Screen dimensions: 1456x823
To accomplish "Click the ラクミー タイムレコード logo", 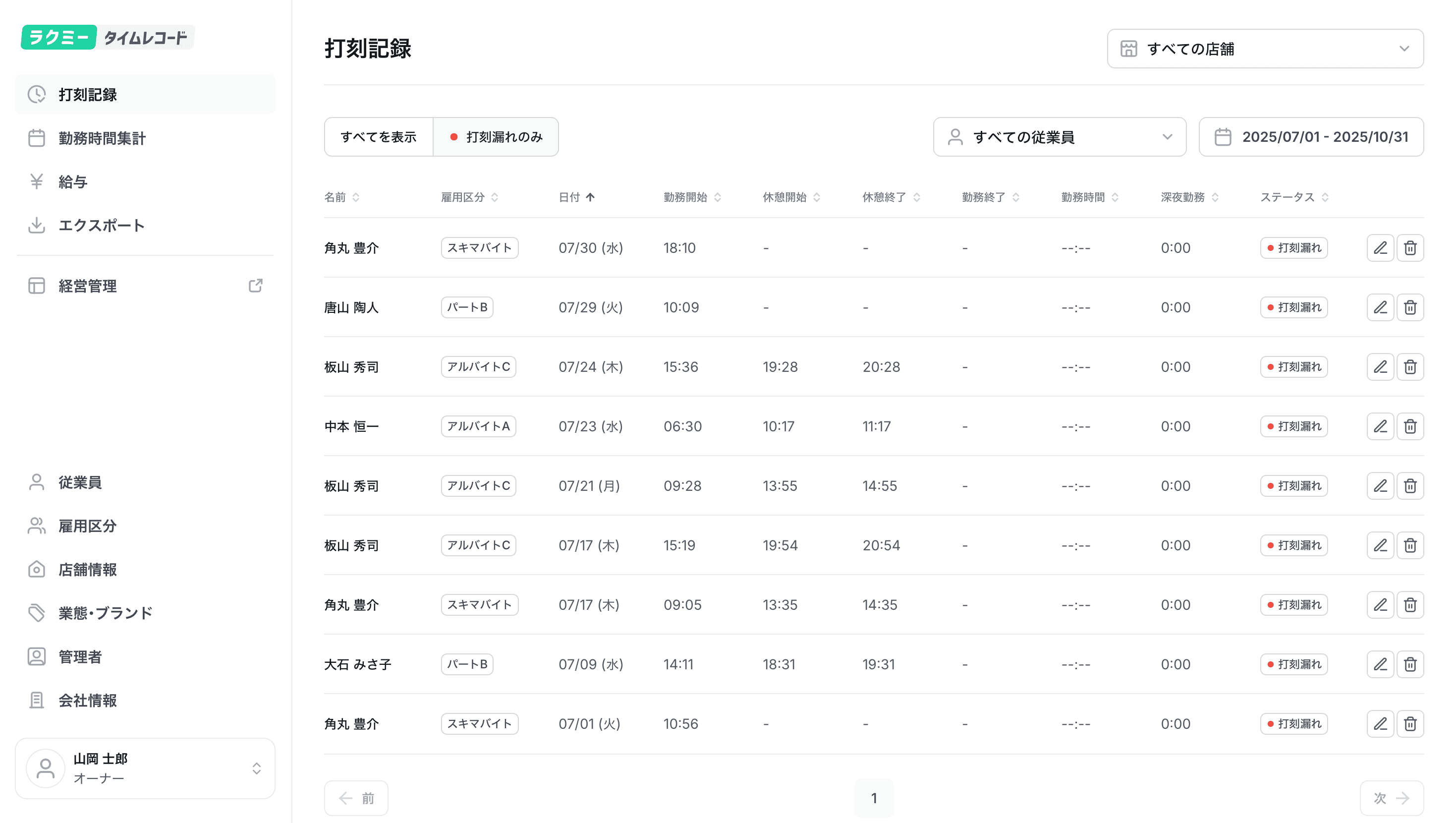I will pos(108,37).
